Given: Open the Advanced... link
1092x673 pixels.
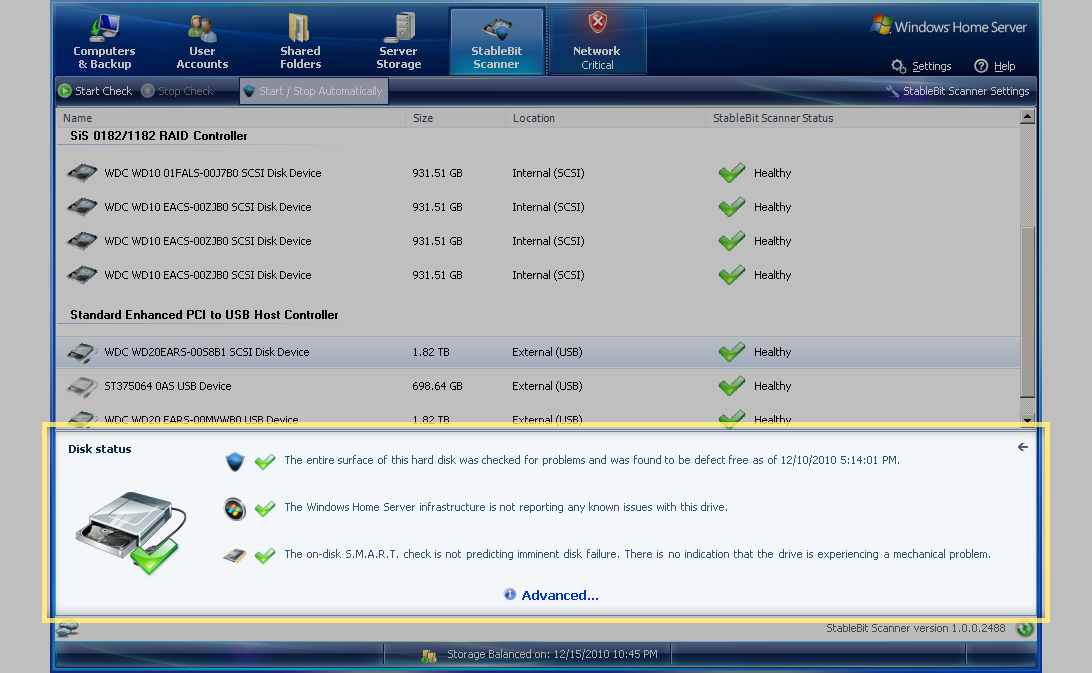Looking at the screenshot, I should [x=560, y=595].
